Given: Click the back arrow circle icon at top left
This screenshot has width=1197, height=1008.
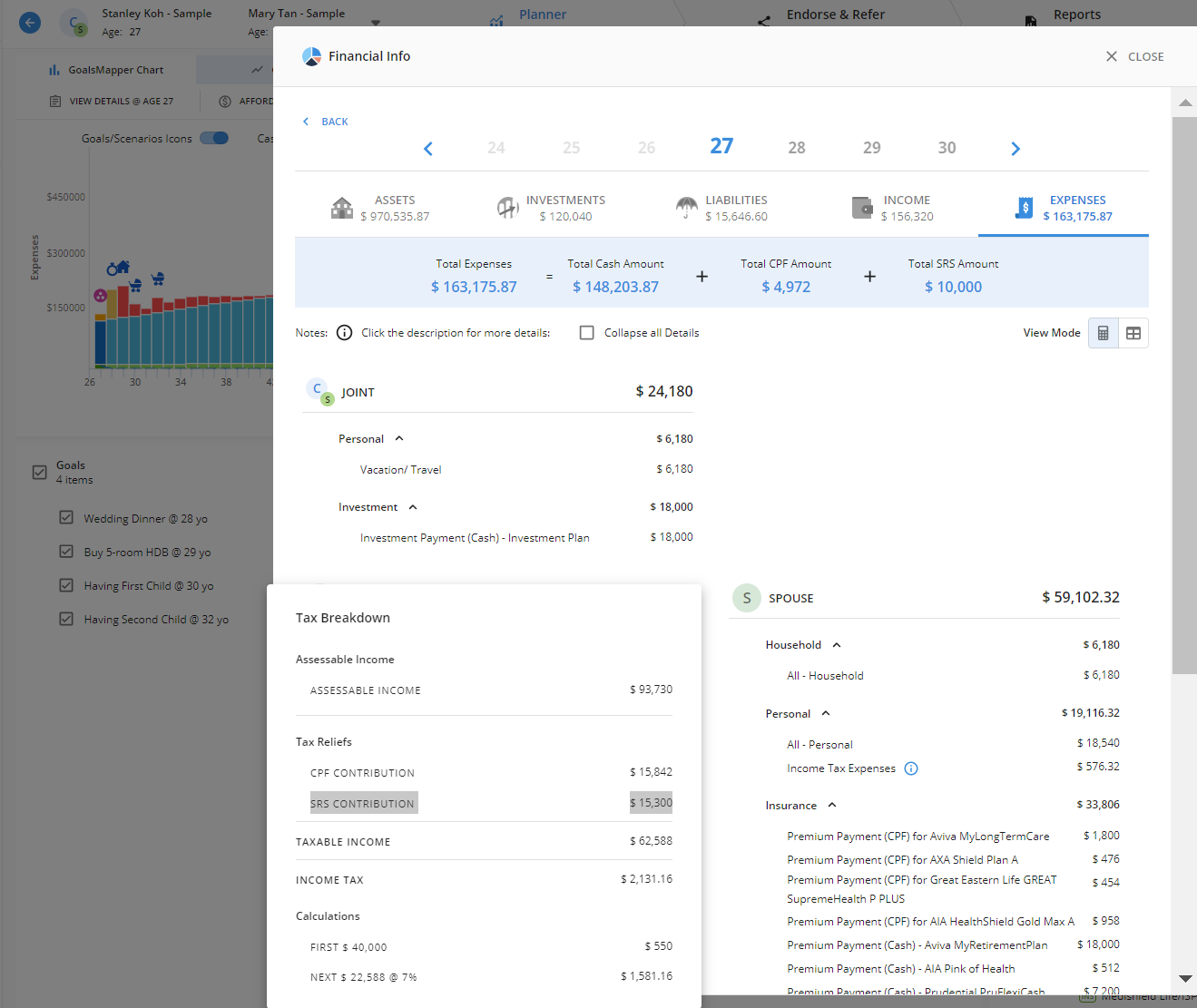Looking at the screenshot, I should click(30, 23).
